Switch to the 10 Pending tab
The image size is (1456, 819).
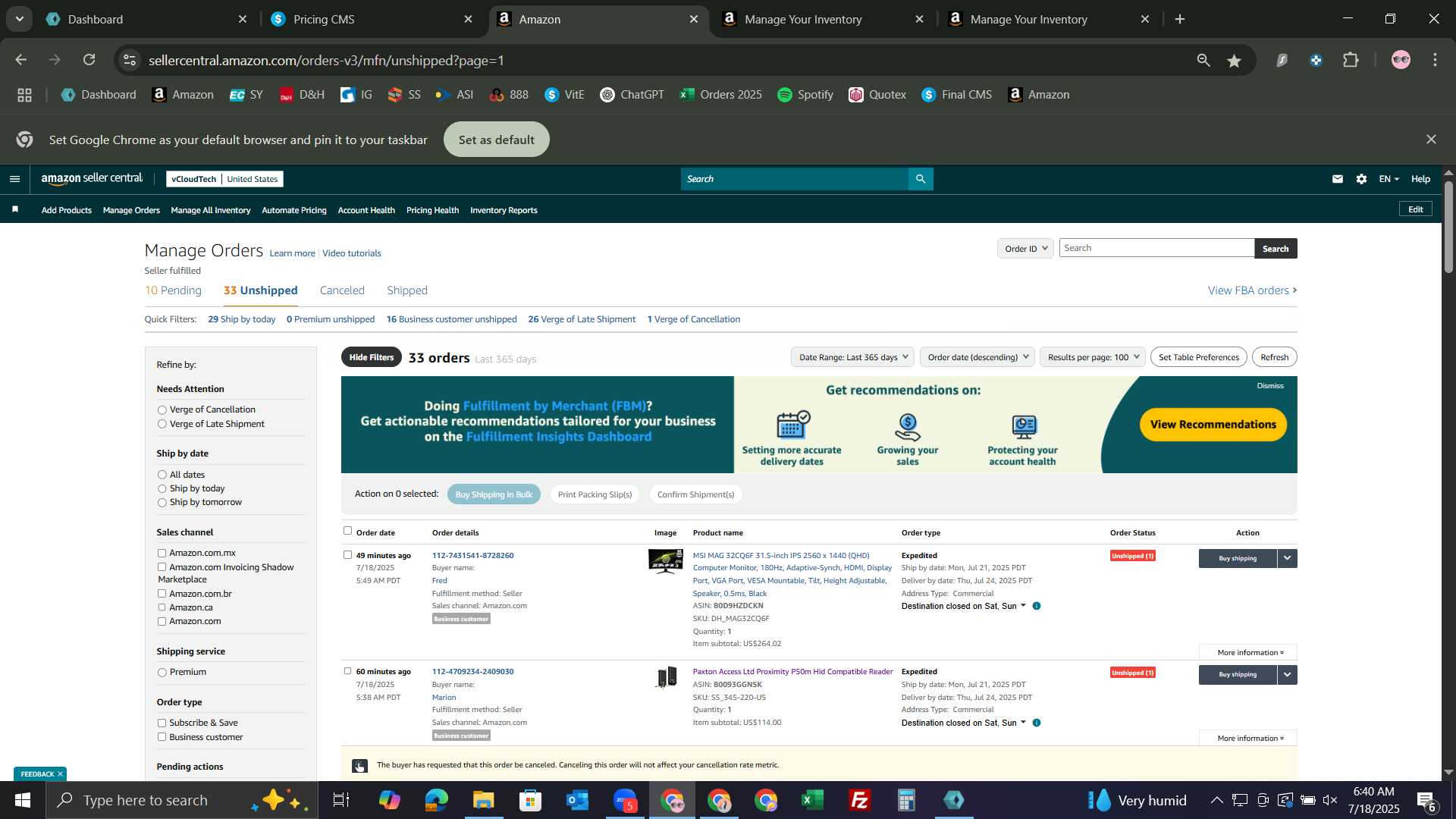[173, 290]
